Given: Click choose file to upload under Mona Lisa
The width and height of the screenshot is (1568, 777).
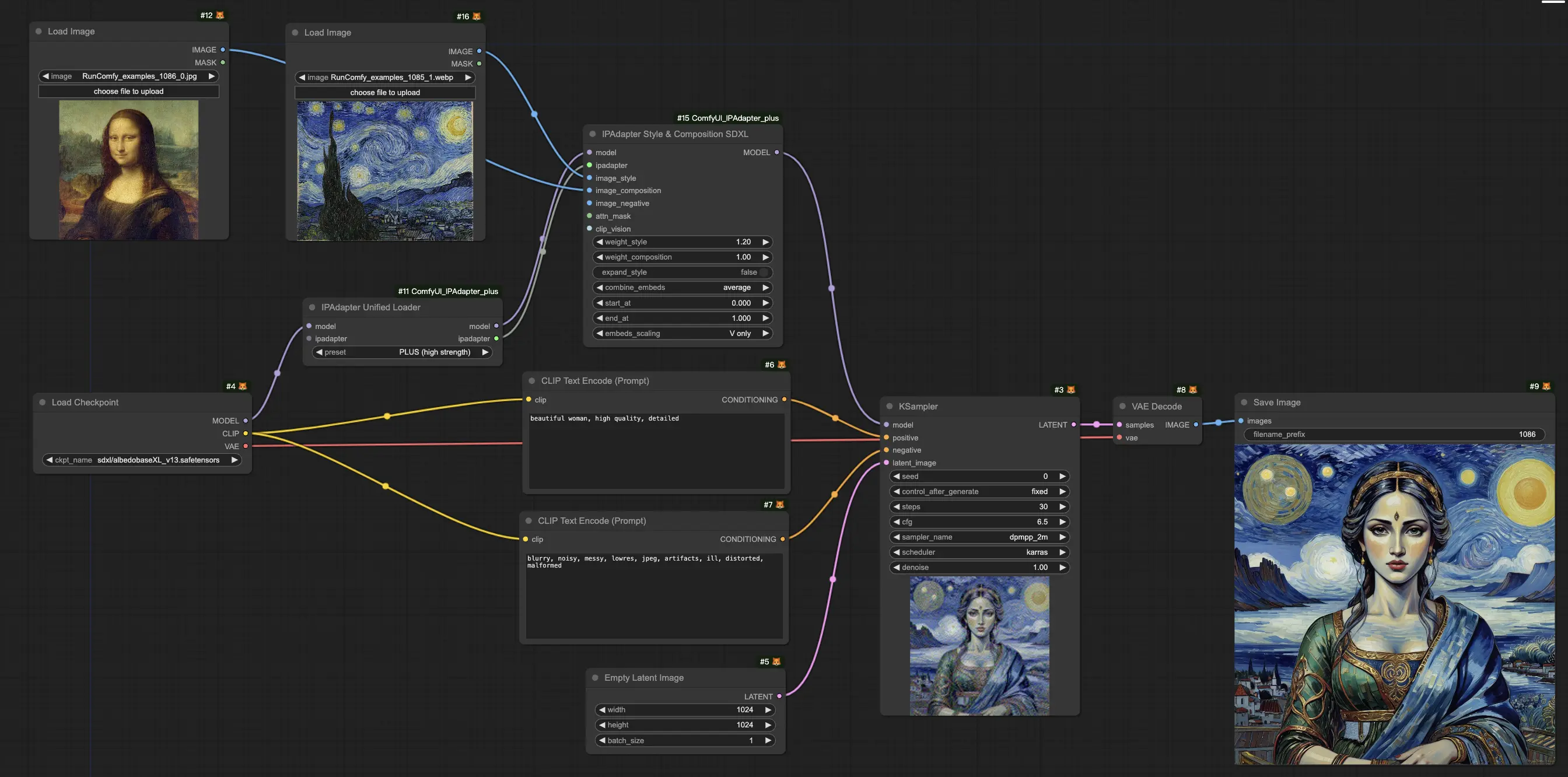Looking at the screenshot, I should click(x=128, y=91).
